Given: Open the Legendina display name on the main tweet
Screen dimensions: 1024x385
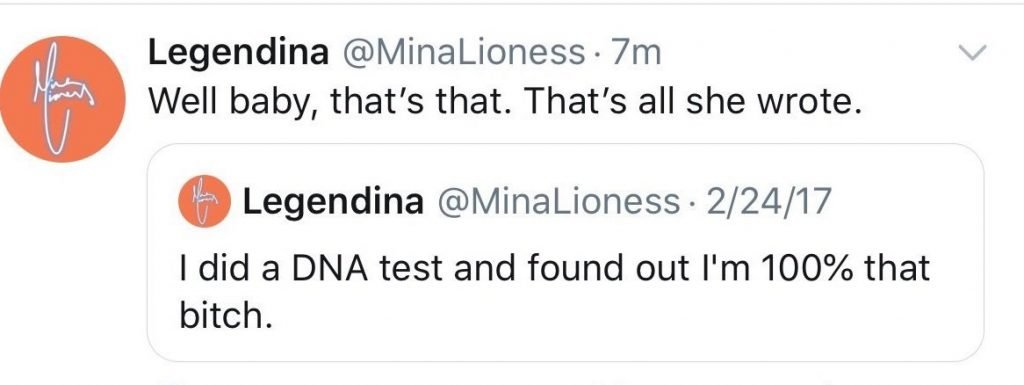Looking at the screenshot, I should point(238,53).
